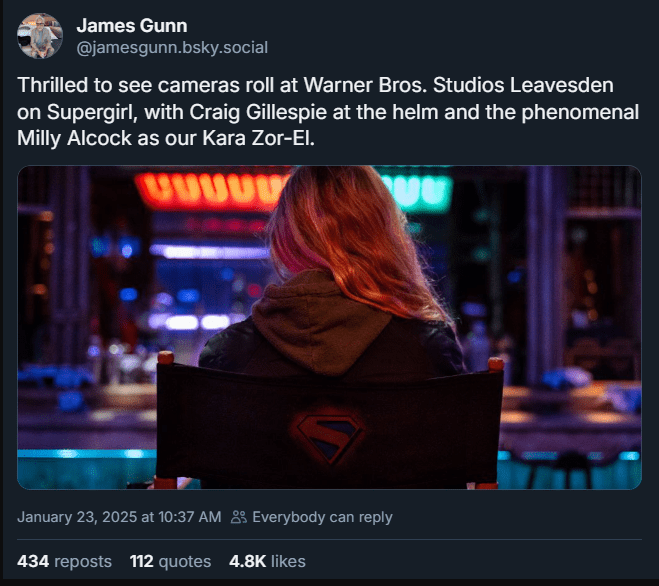The height and width of the screenshot is (586, 659).
Task: View the 434 reposts list
Action: (64, 561)
